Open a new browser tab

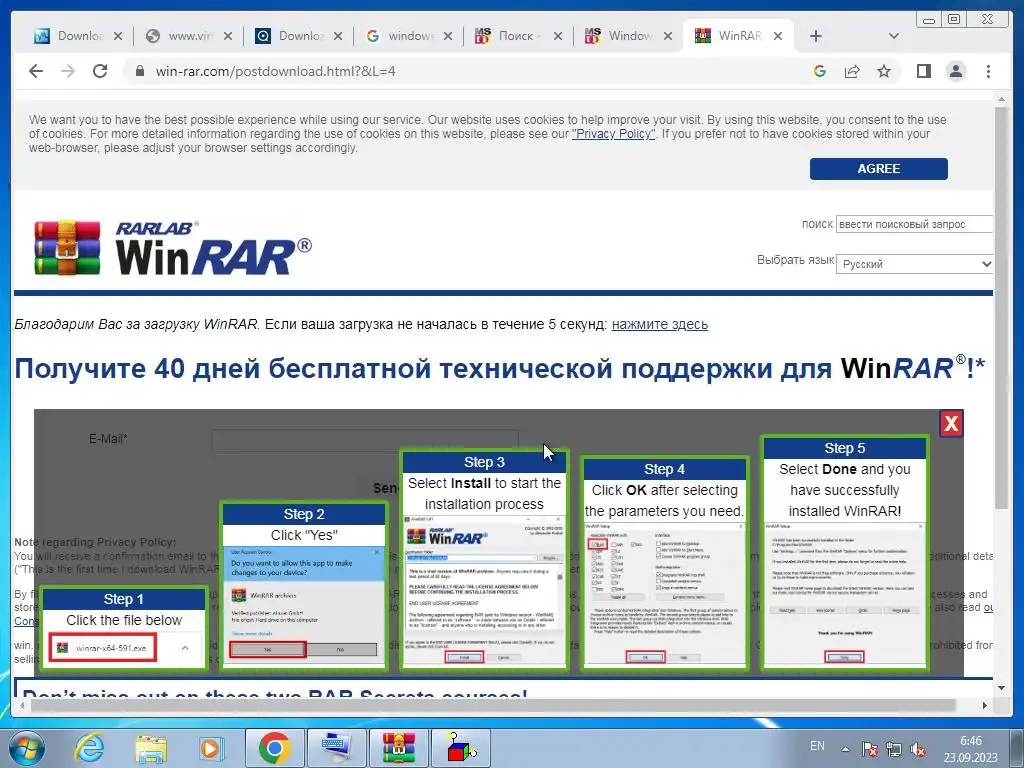pos(816,36)
